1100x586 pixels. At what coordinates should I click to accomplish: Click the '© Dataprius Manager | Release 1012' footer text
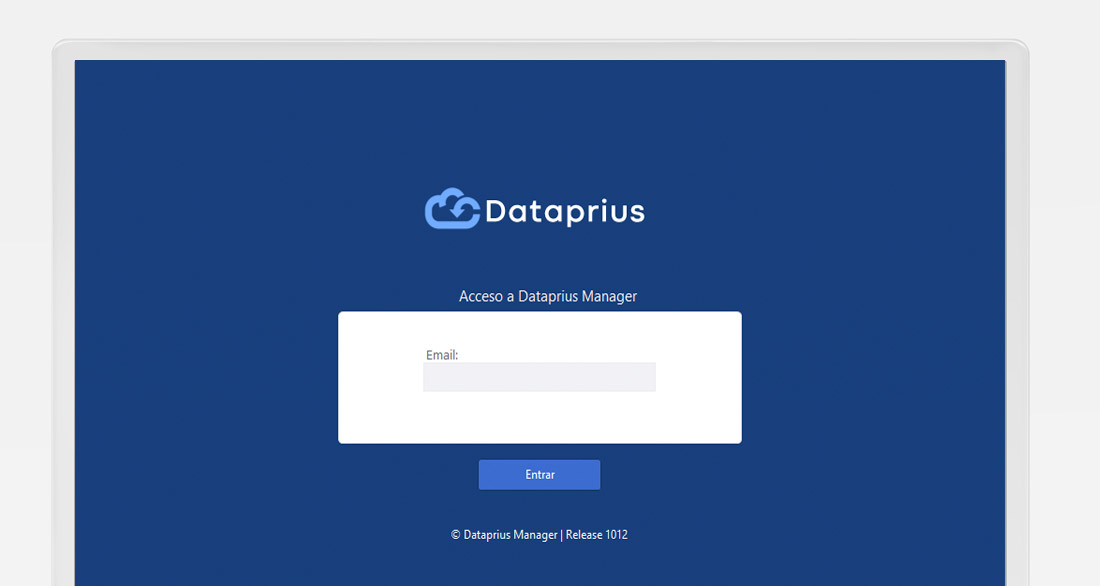pyautogui.click(x=539, y=535)
